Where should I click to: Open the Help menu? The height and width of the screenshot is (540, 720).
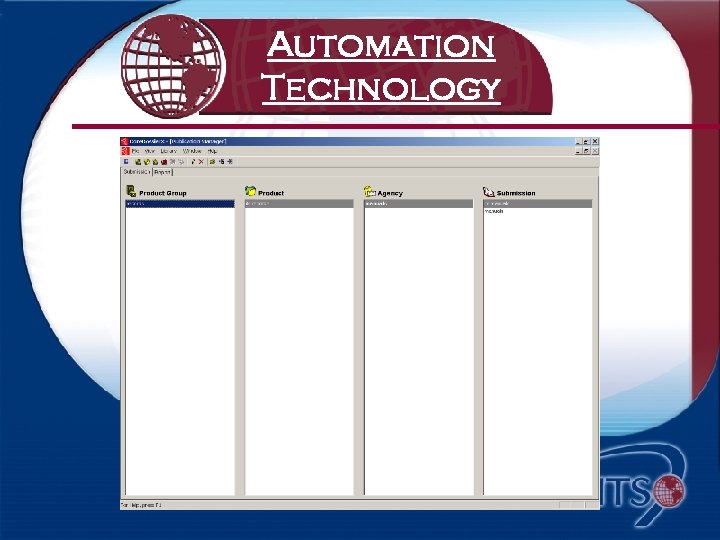pos(212,151)
